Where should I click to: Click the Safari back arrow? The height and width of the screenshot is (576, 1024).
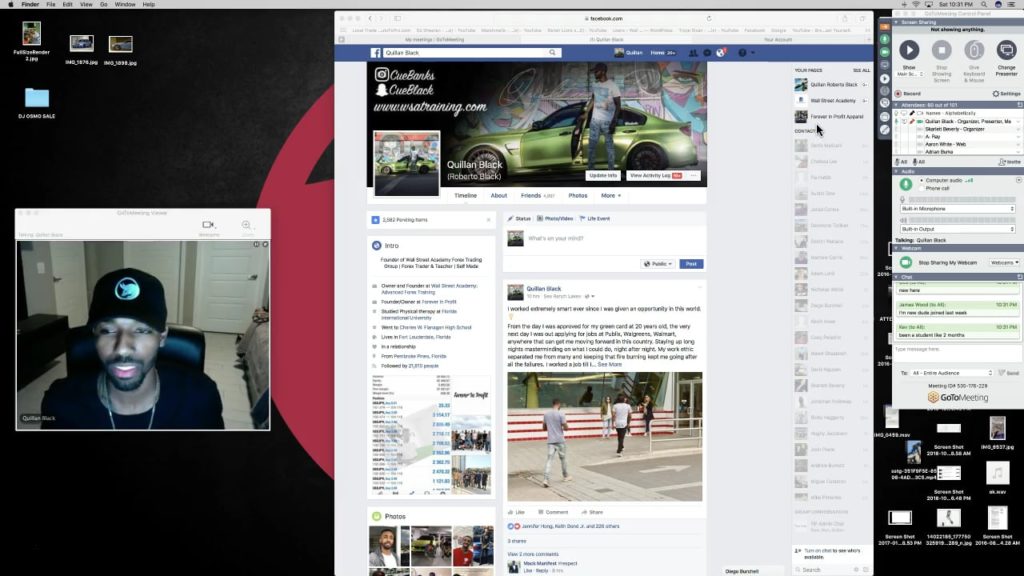[370, 19]
